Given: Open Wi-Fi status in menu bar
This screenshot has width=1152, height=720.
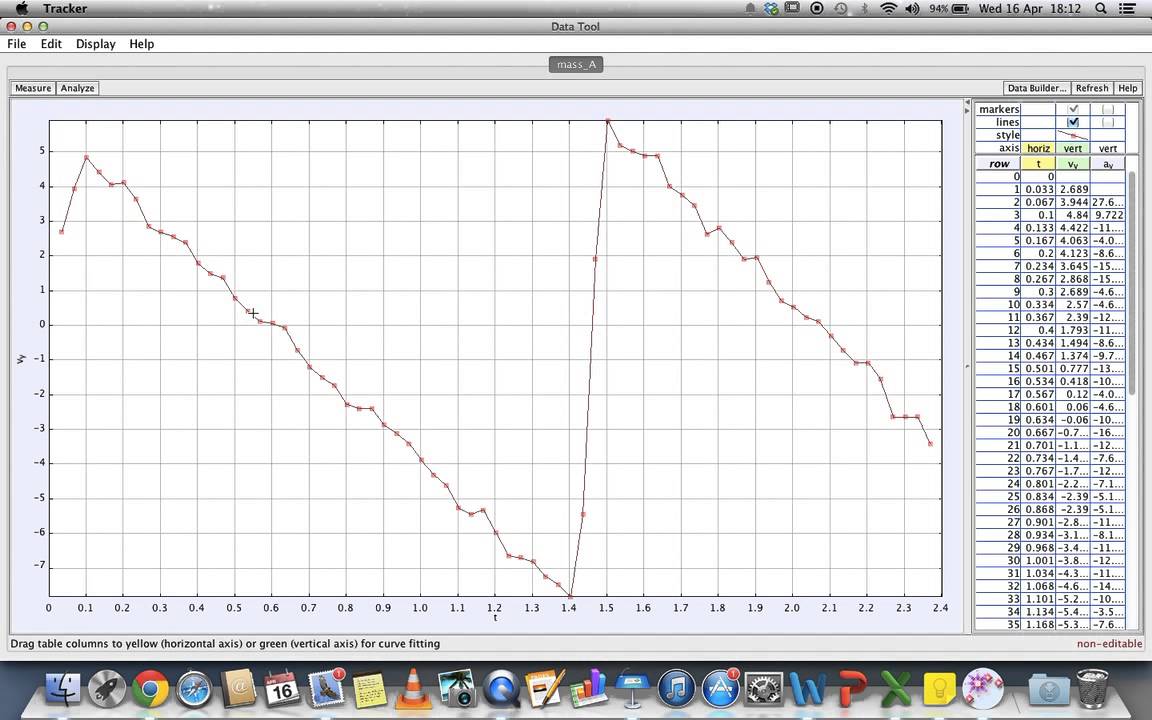Looking at the screenshot, I should 888,8.
